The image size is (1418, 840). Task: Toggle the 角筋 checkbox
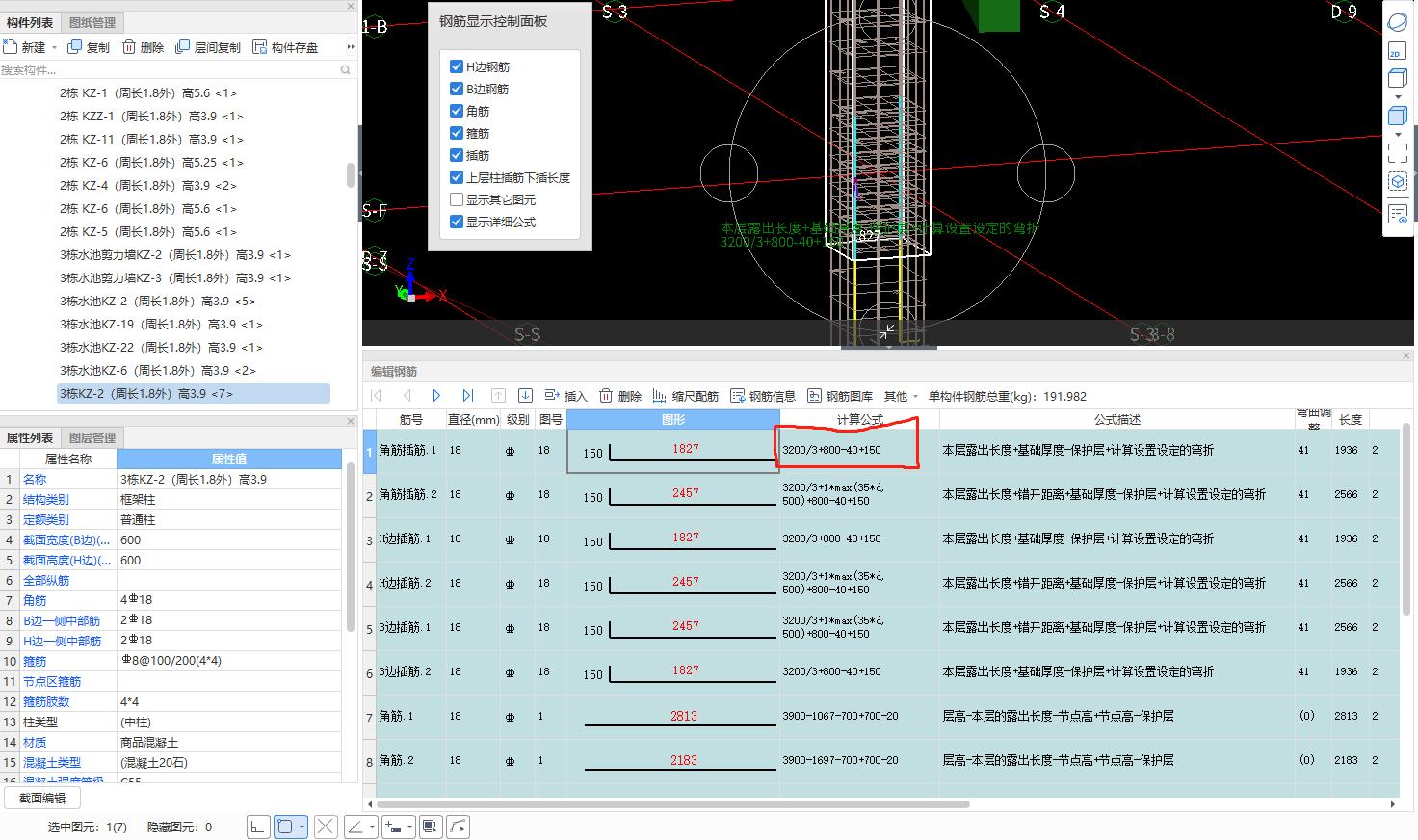(457, 111)
